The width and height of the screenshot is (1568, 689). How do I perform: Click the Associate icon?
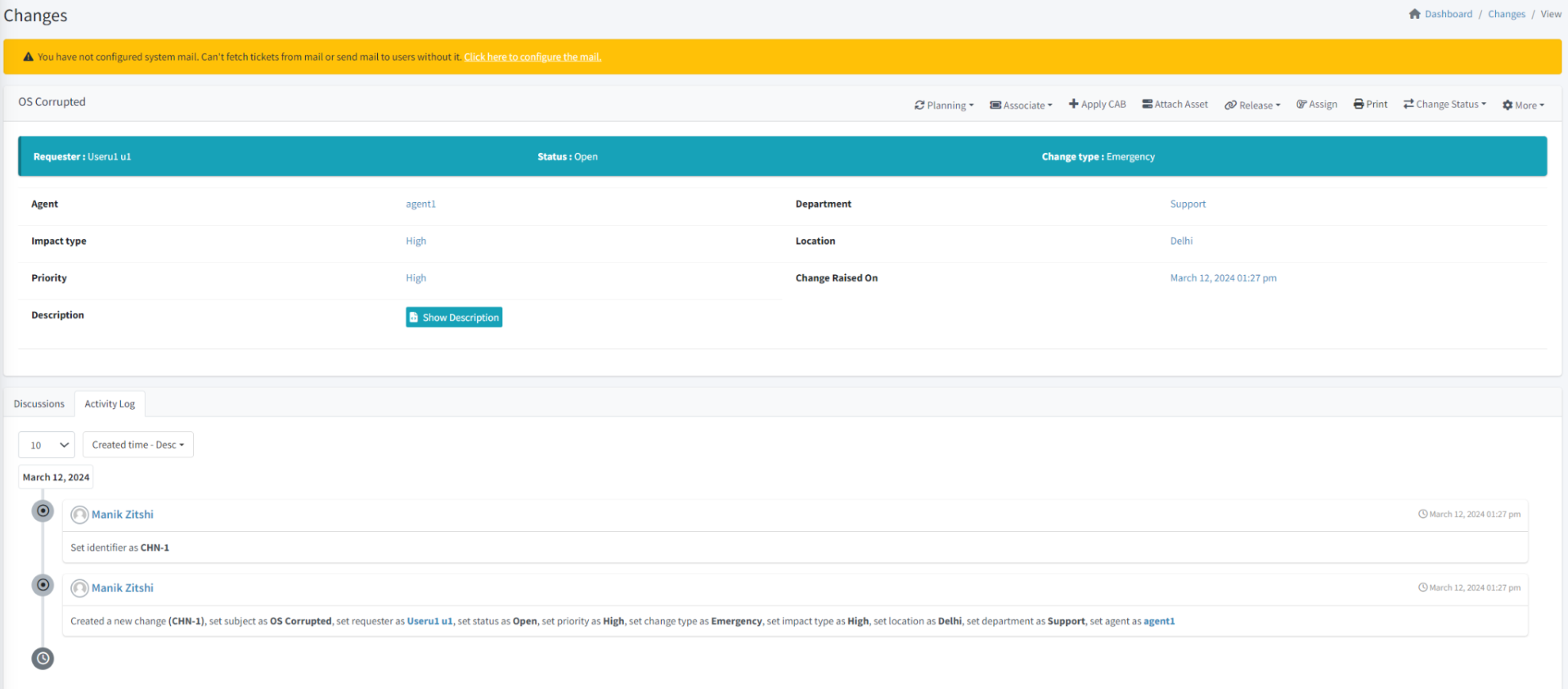click(995, 105)
